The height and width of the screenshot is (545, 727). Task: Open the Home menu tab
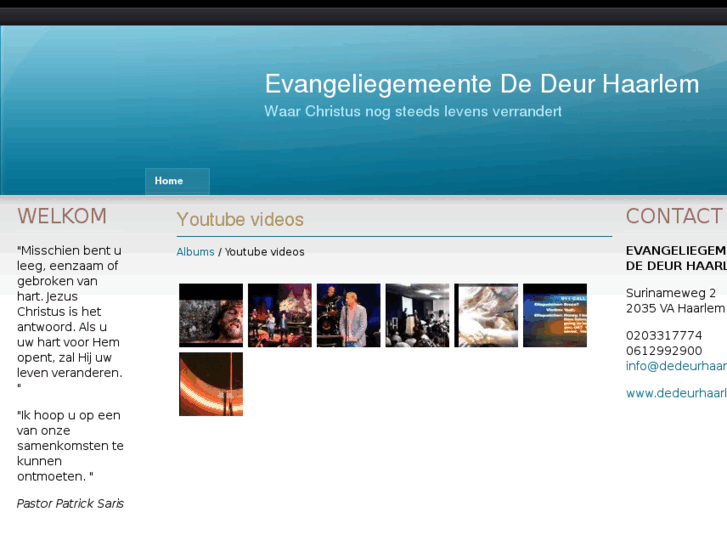[177, 181]
